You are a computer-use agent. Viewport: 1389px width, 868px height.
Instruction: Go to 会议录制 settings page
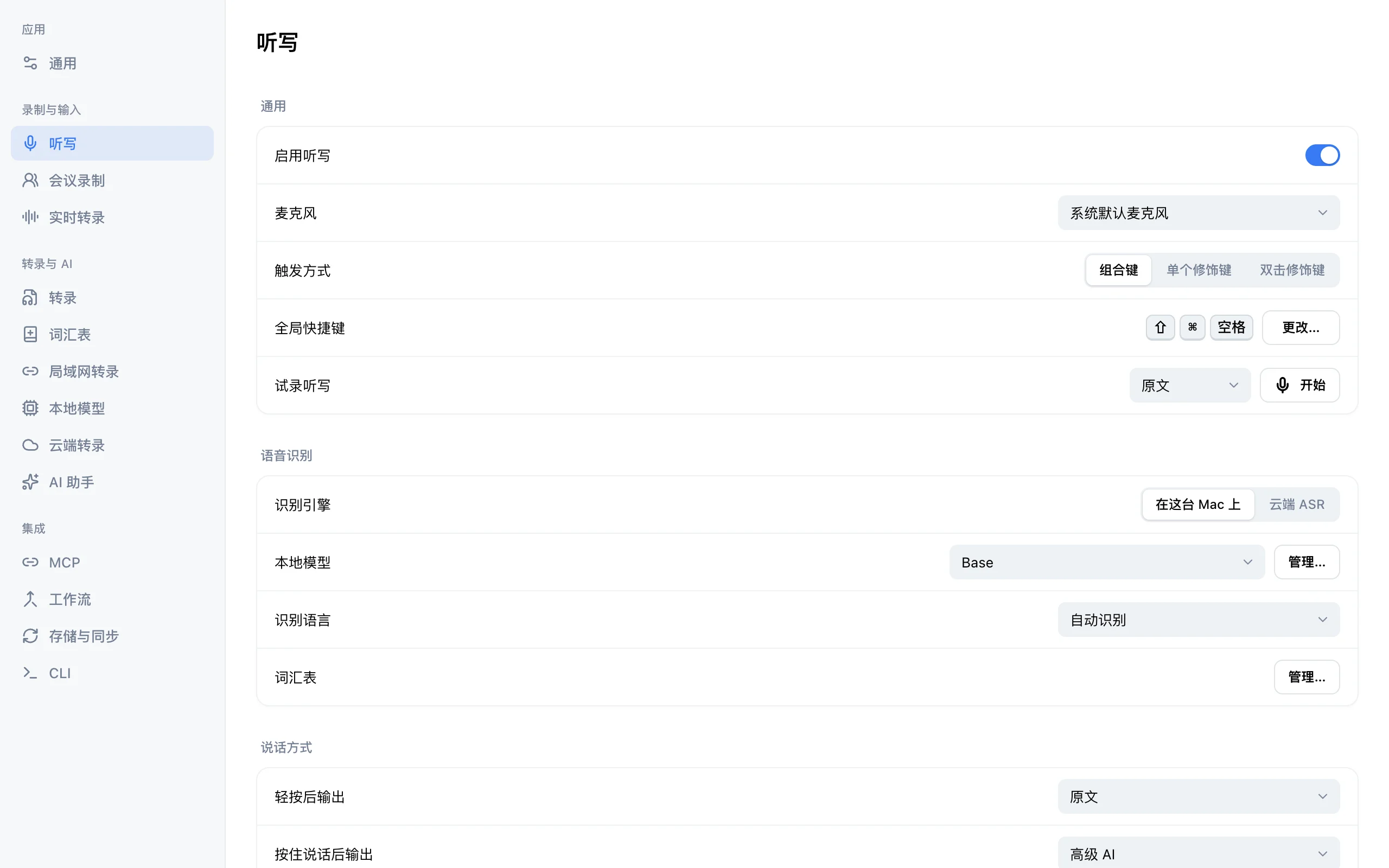[112, 180]
